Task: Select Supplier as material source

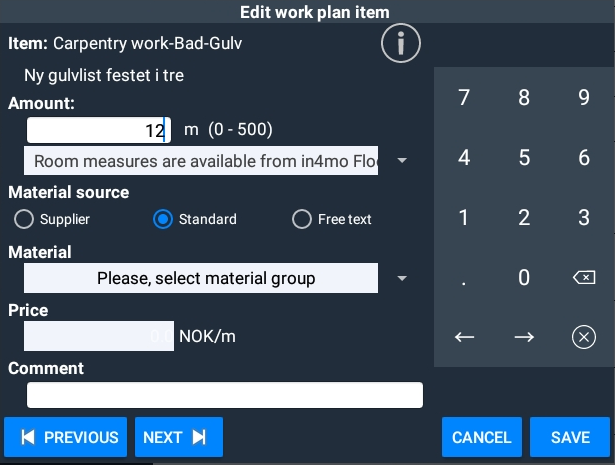Action: [22, 220]
